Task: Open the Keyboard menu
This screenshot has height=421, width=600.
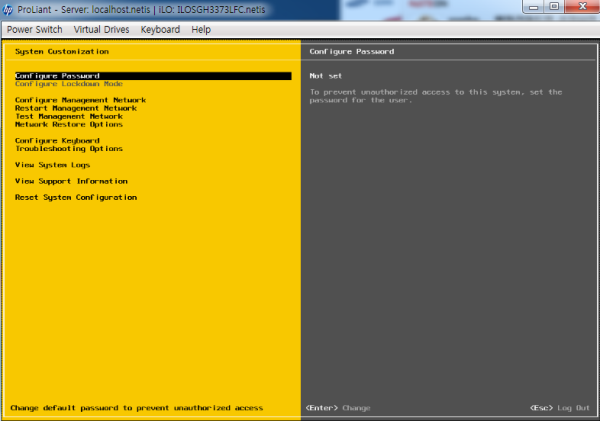Action: (x=160, y=29)
